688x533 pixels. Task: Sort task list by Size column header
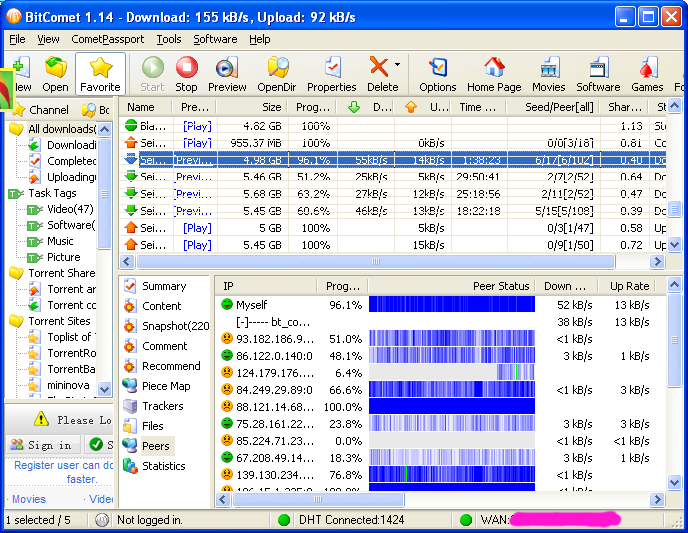(x=252, y=107)
